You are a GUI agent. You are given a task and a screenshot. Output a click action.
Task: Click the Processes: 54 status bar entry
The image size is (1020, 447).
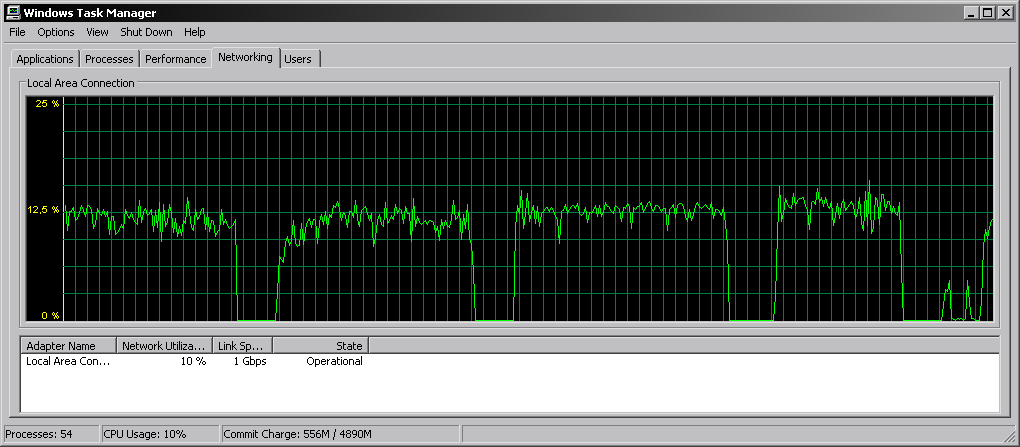(51, 434)
